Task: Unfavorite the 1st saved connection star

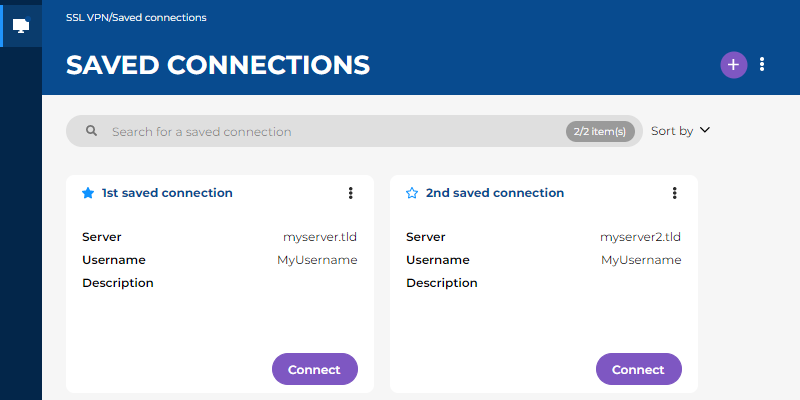Action: 88,193
